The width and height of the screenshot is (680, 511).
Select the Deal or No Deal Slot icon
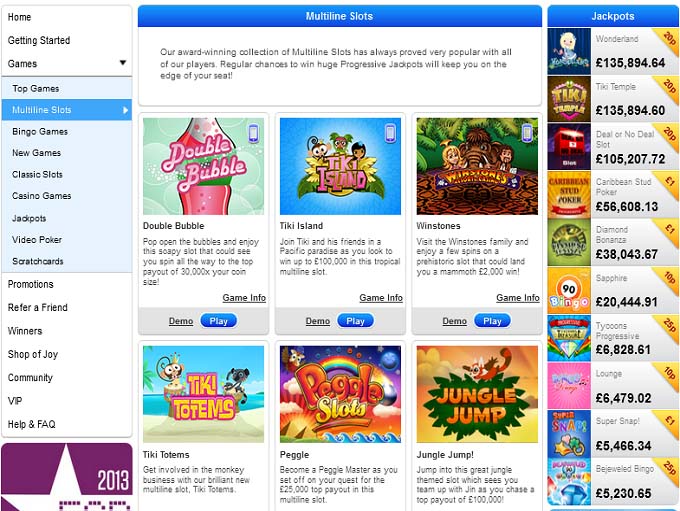tap(569, 147)
